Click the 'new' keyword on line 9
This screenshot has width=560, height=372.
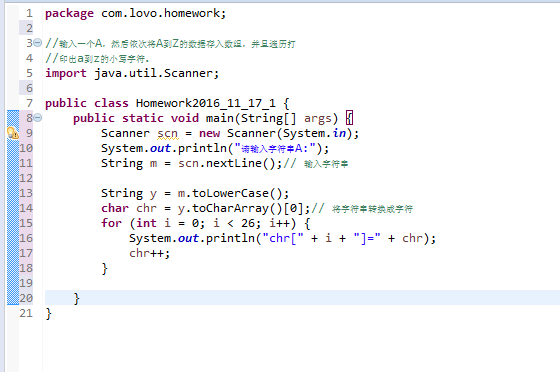tap(209, 134)
